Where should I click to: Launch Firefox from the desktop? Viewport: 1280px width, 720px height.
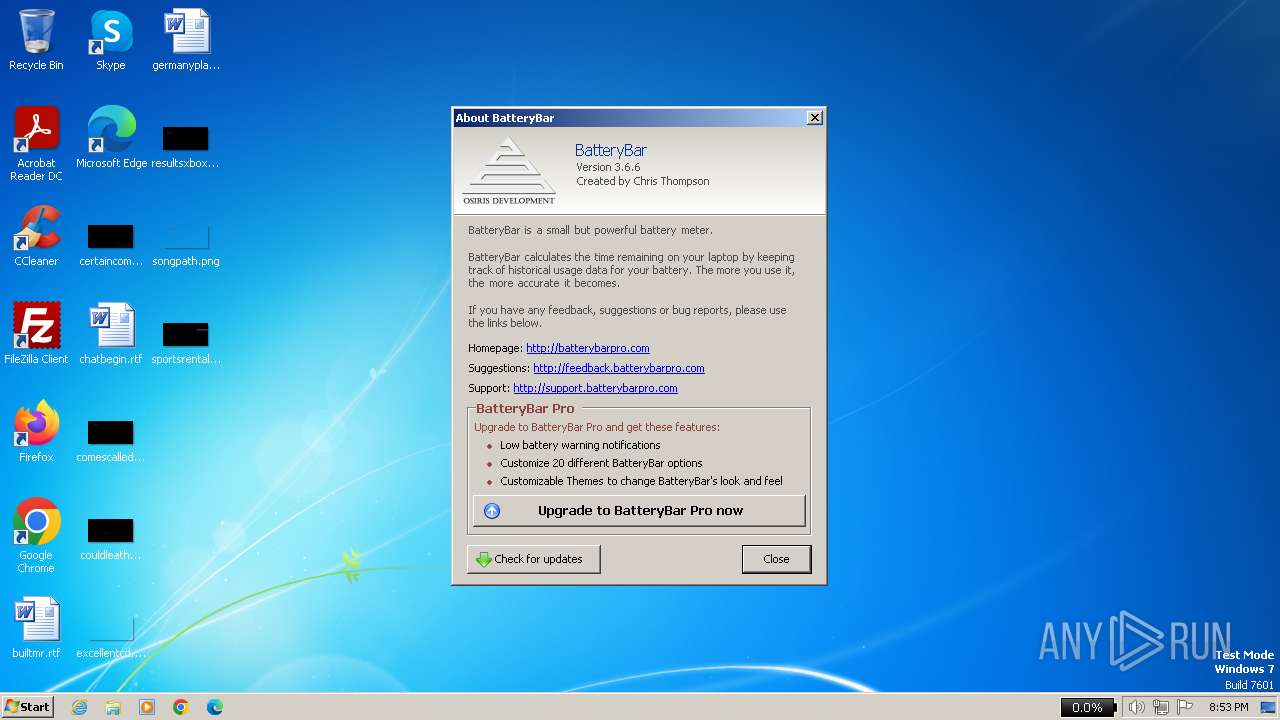click(x=36, y=432)
